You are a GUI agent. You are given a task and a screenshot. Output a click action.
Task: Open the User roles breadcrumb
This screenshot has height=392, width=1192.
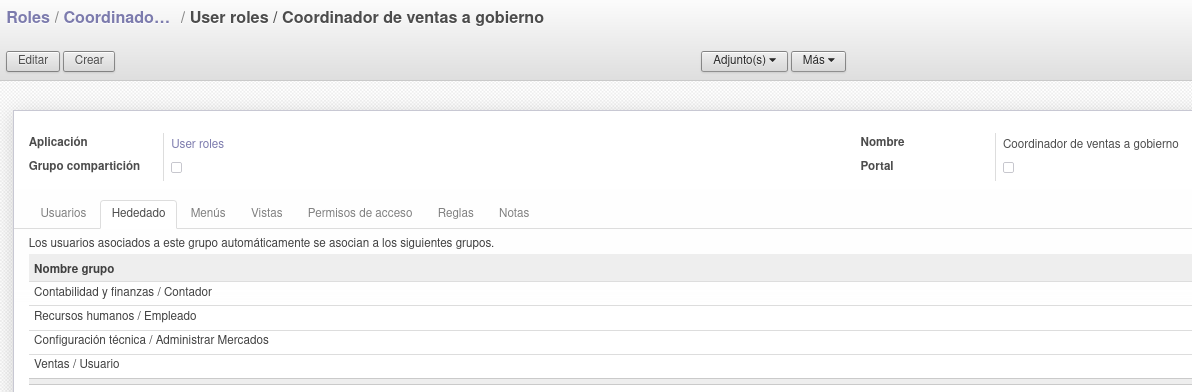pos(229,17)
